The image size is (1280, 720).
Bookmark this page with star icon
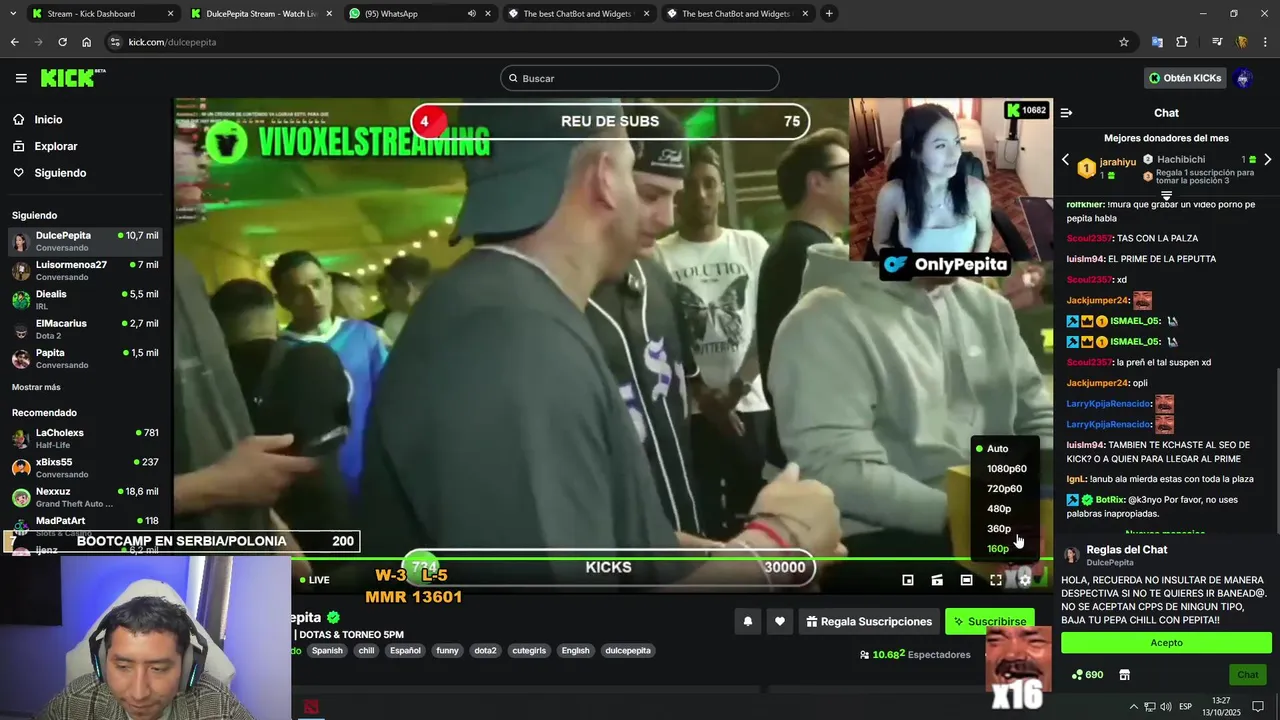point(1124,42)
